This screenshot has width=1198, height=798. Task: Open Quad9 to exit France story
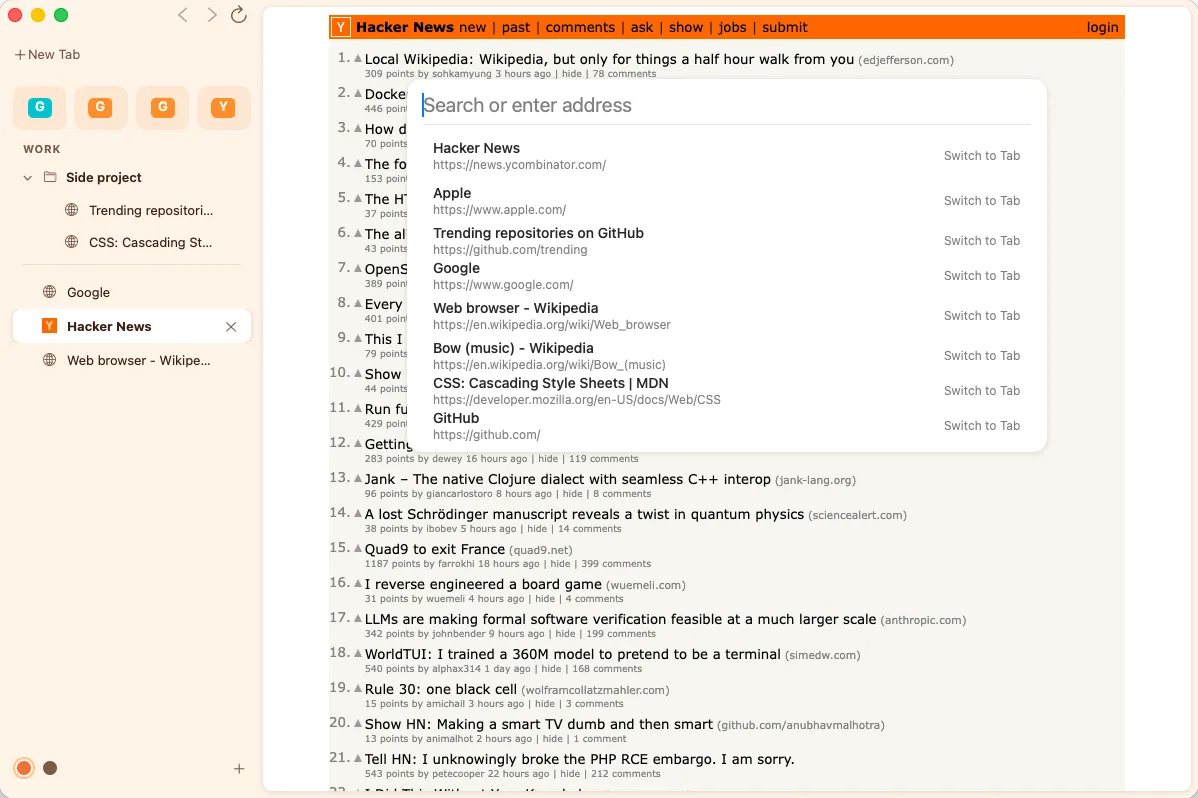pyautogui.click(x=435, y=550)
